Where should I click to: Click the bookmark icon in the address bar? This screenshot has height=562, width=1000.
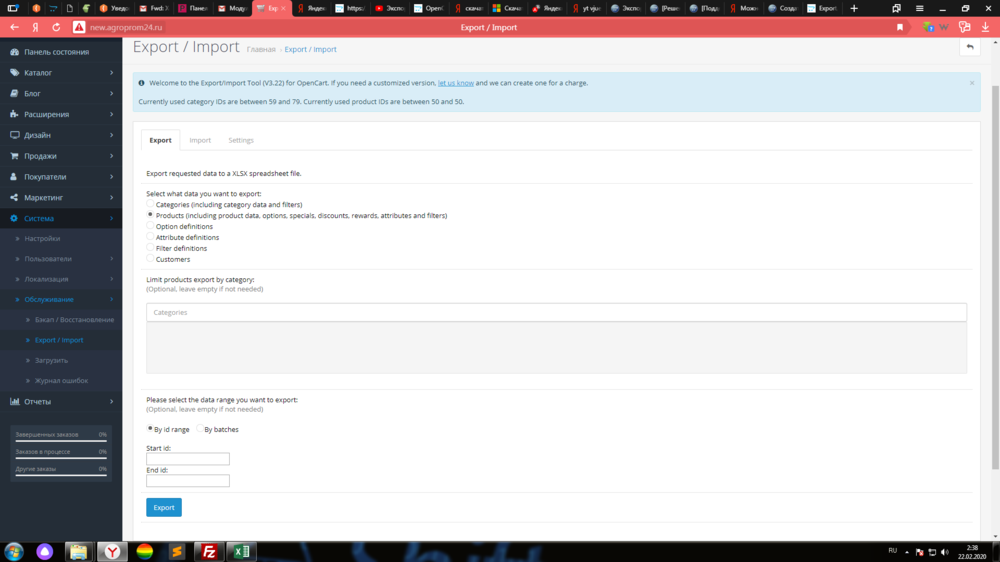click(900, 27)
